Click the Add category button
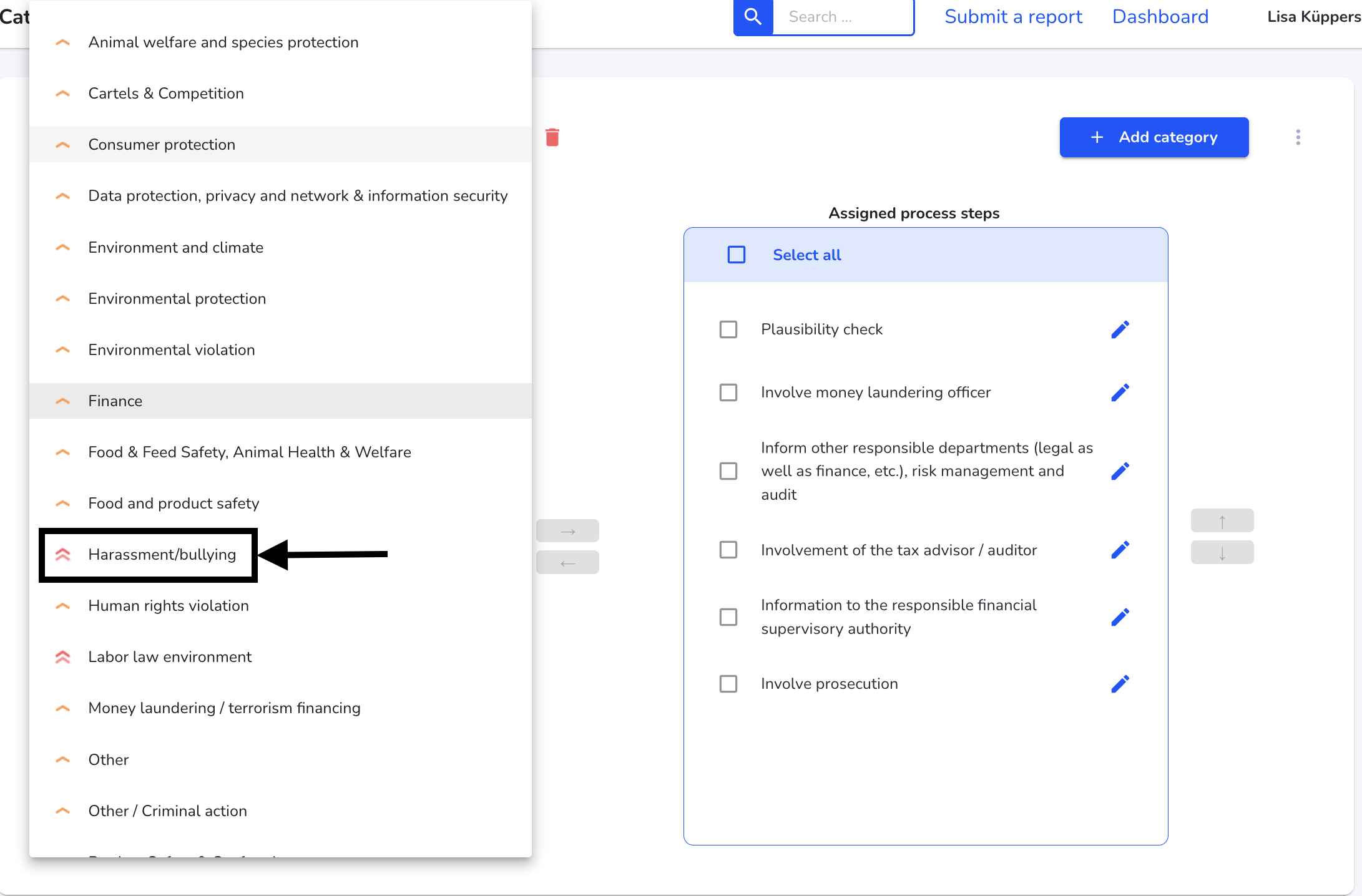 click(1153, 138)
